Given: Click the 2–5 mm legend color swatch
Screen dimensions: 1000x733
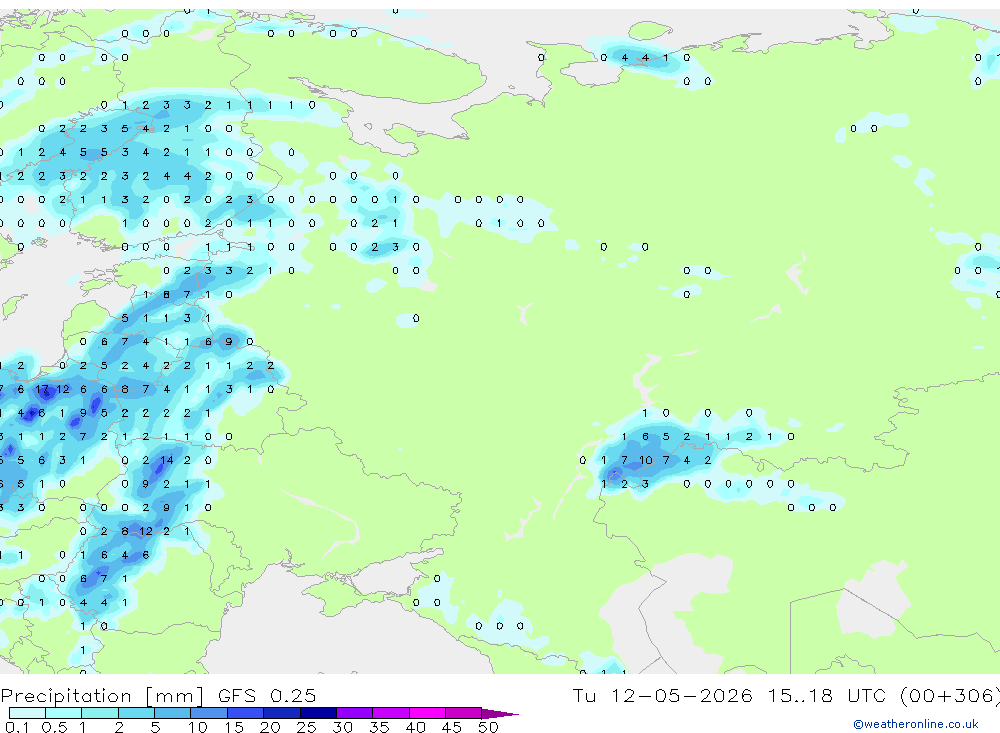Looking at the screenshot, I should (x=136, y=713).
